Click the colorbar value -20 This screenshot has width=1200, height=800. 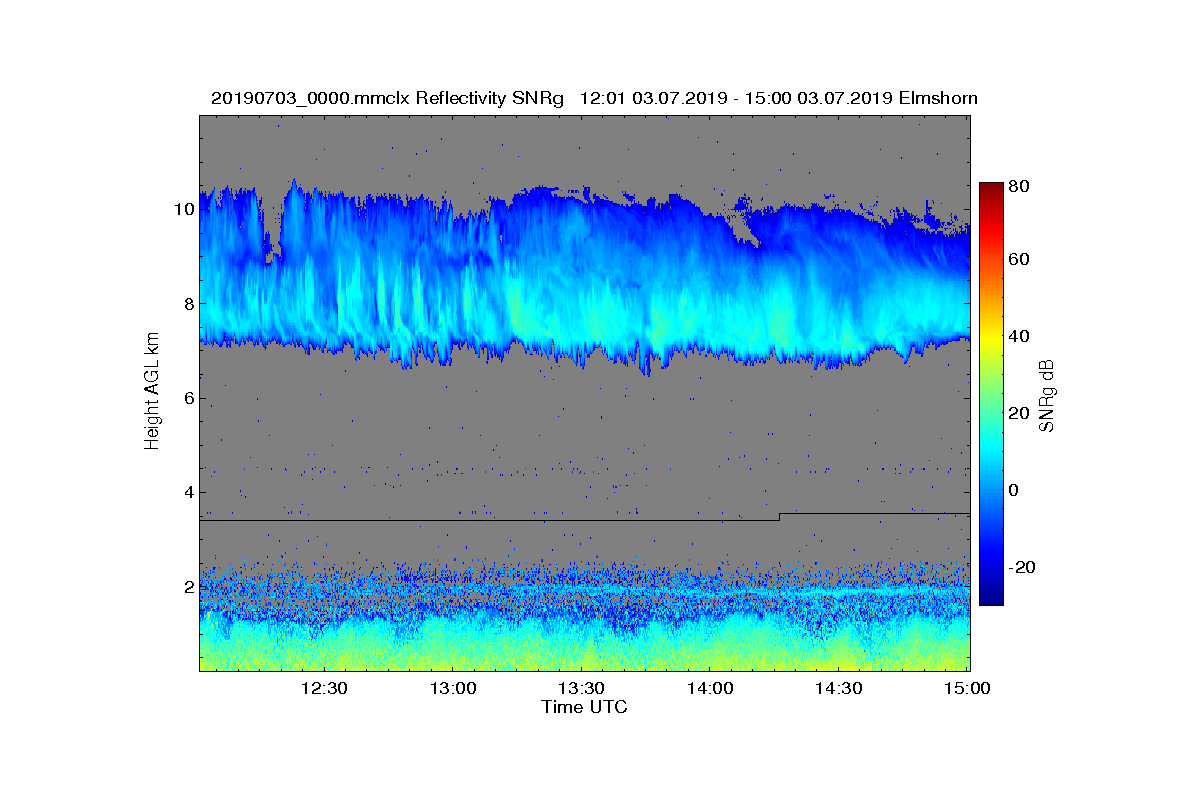pos(1022,567)
